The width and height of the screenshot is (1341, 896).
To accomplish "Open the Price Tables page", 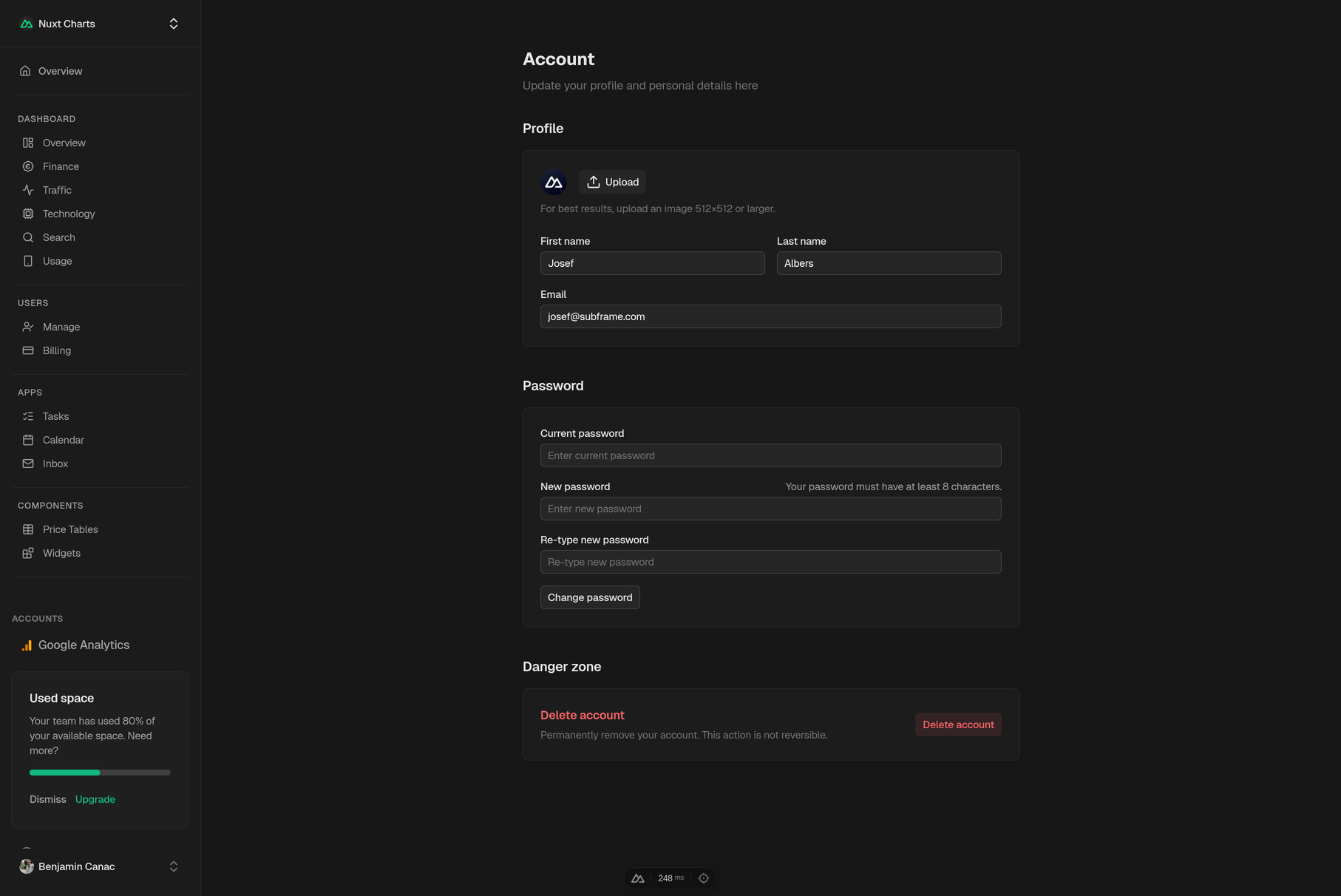I will (x=70, y=529).
